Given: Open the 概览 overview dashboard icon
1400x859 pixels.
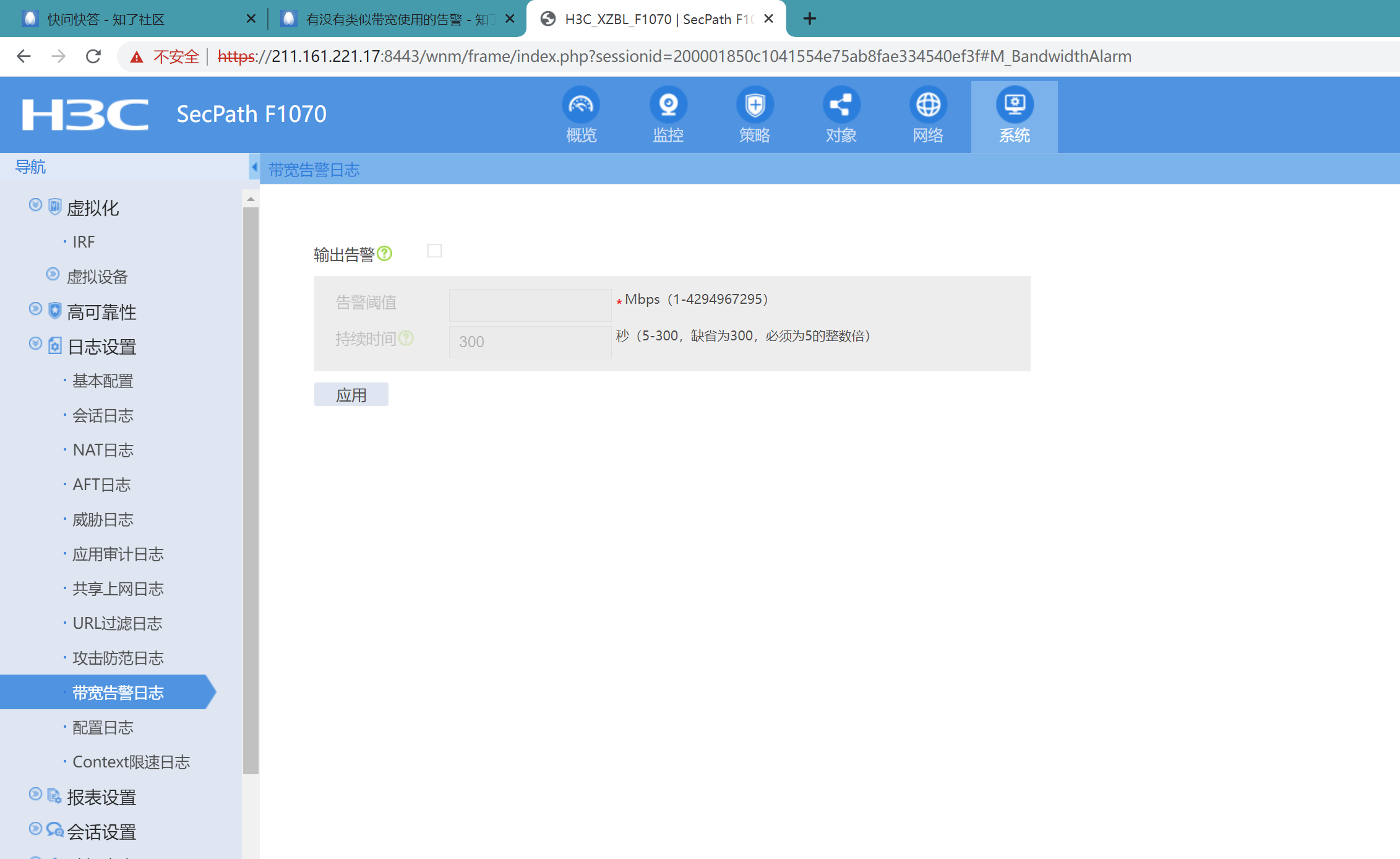Looking at the screenshot, I should coord(580,105).
